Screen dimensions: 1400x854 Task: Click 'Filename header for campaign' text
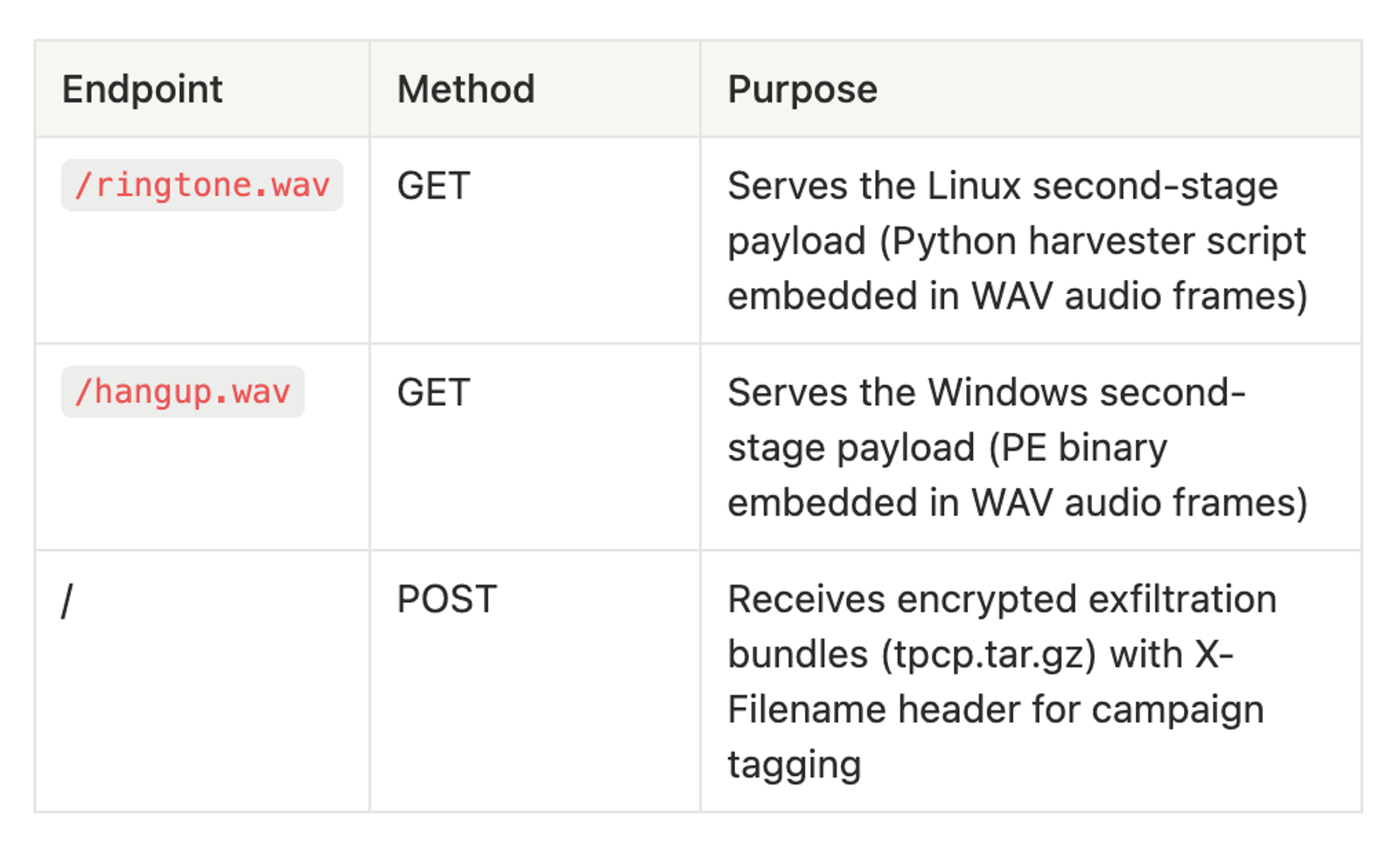[x=995, y=710]
